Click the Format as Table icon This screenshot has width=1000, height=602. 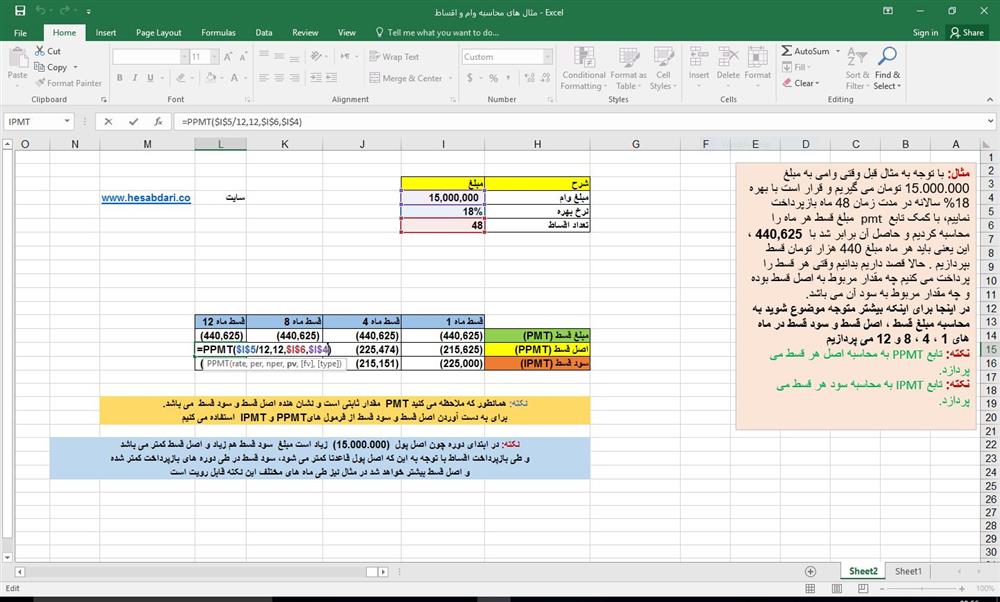(x=628, y=70)
